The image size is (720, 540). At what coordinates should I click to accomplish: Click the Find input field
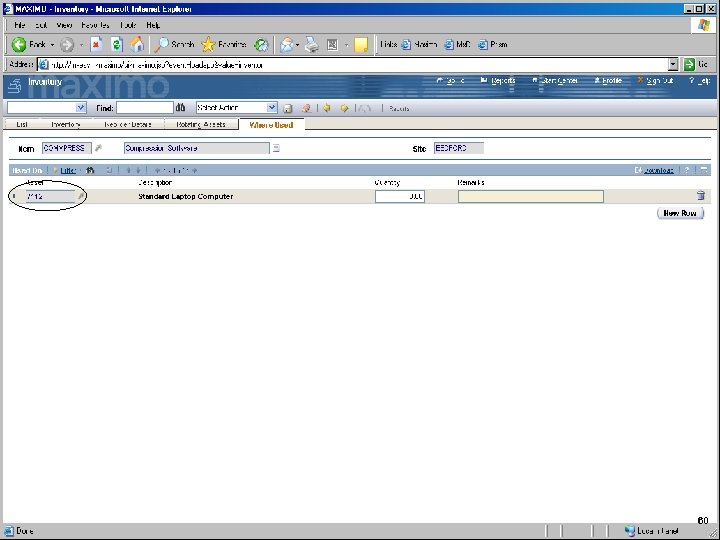[145, 107]
